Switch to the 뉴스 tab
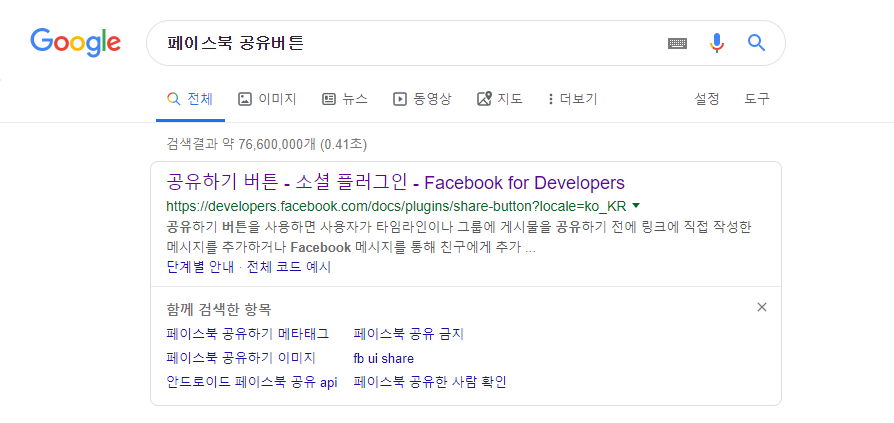 tap(345, 99)
